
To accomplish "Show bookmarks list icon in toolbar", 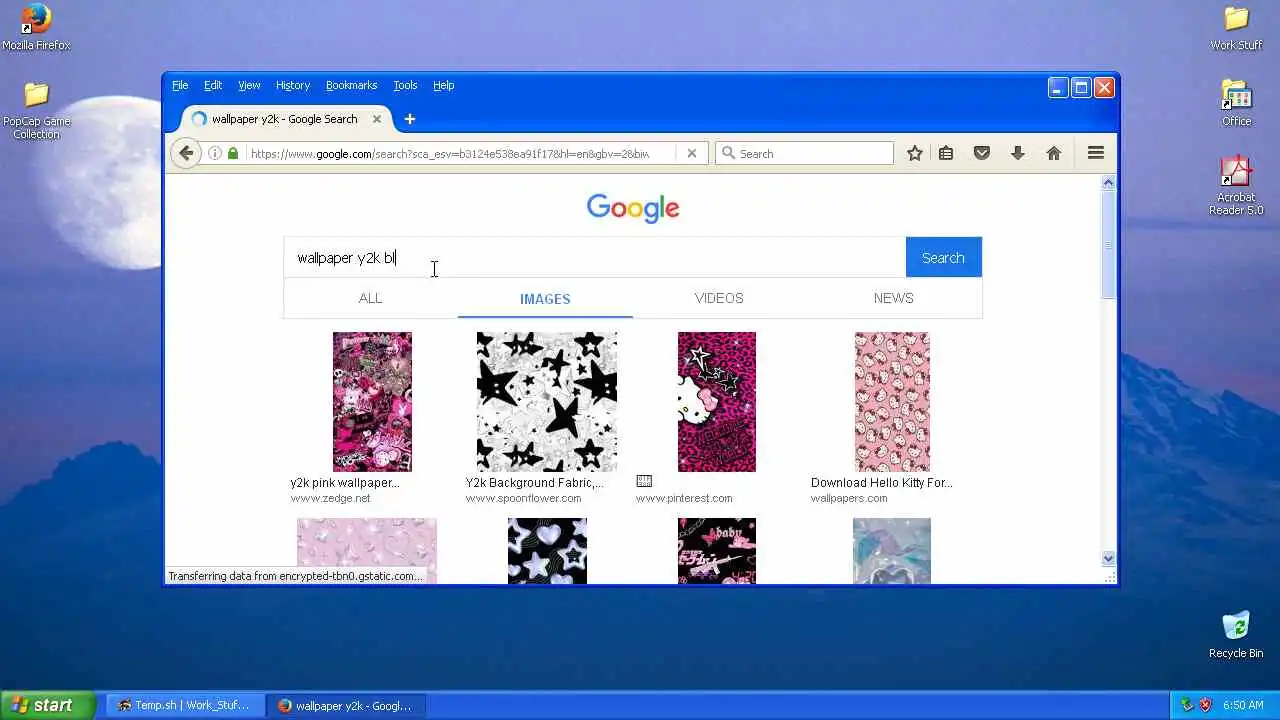I will point(946,153).
